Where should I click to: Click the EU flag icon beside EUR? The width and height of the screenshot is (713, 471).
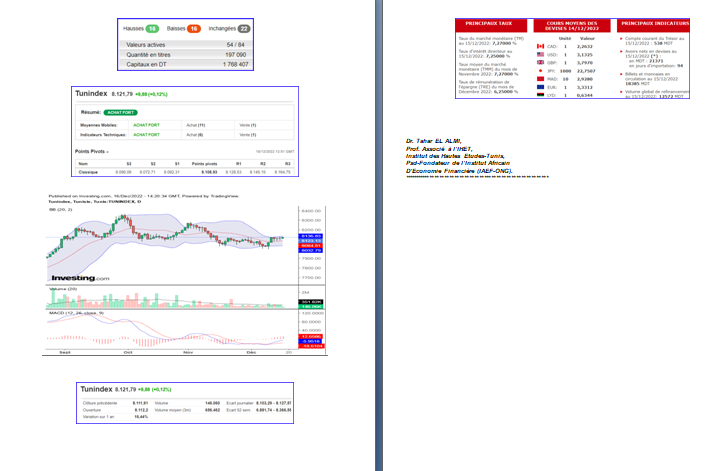click(540, 88)
